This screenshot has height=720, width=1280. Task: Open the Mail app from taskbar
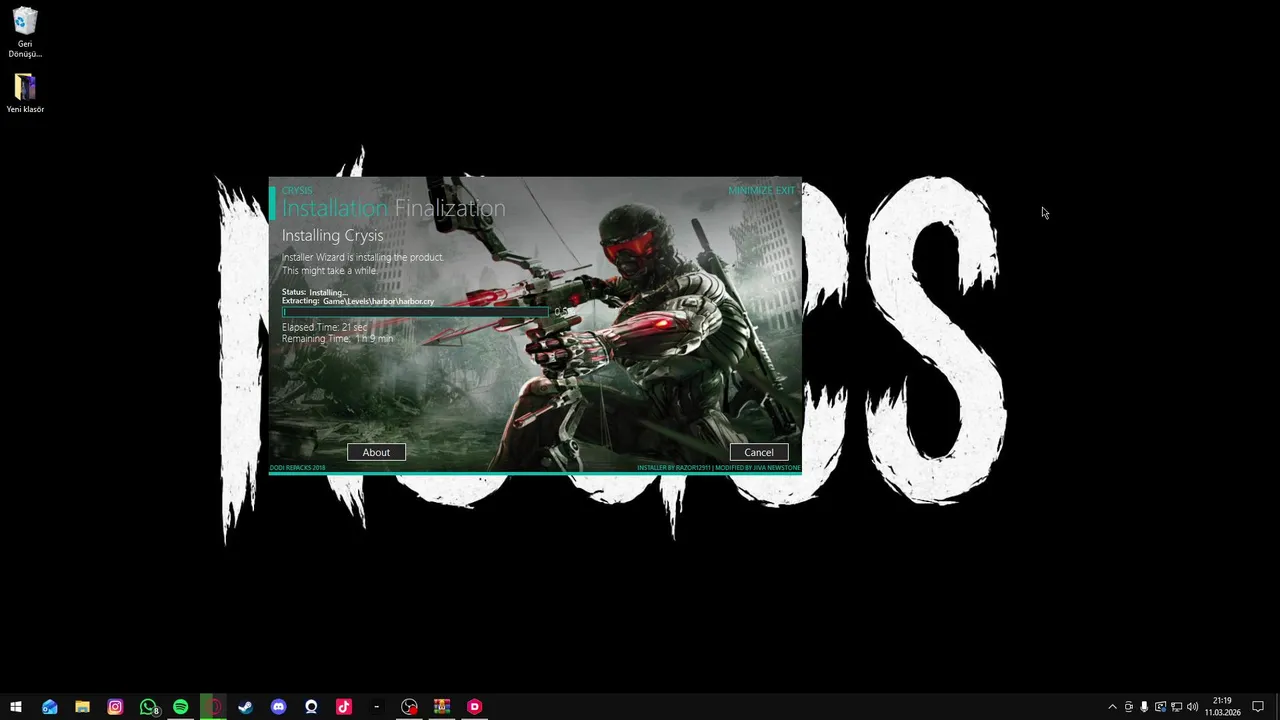pos(49,707)
